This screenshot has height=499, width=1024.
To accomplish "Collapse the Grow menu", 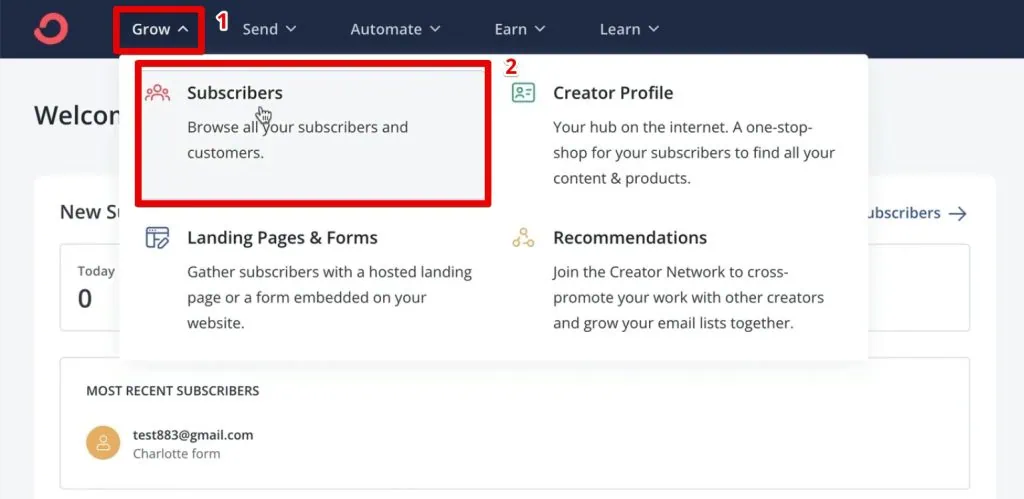I will point(160,29).
